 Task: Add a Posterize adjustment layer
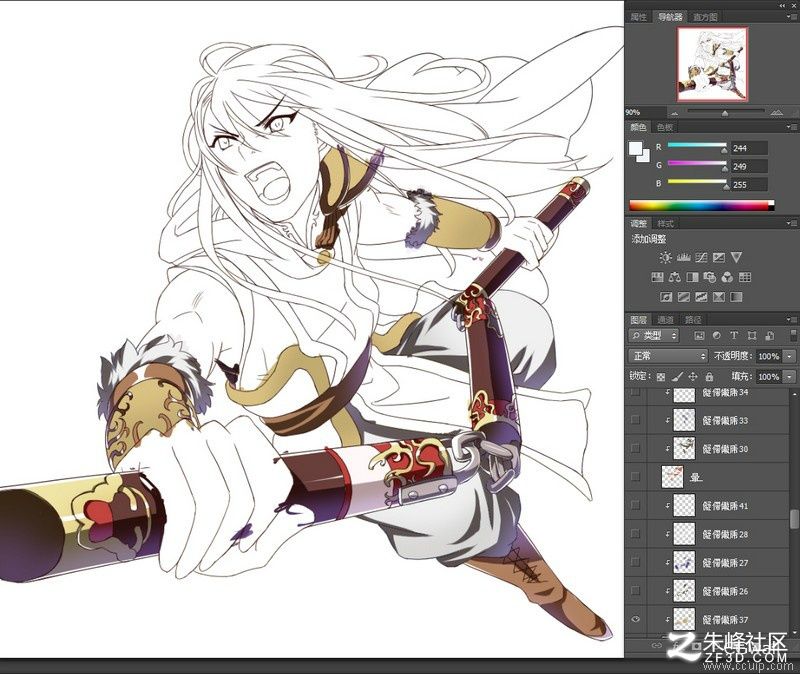(x=684, y=296)
